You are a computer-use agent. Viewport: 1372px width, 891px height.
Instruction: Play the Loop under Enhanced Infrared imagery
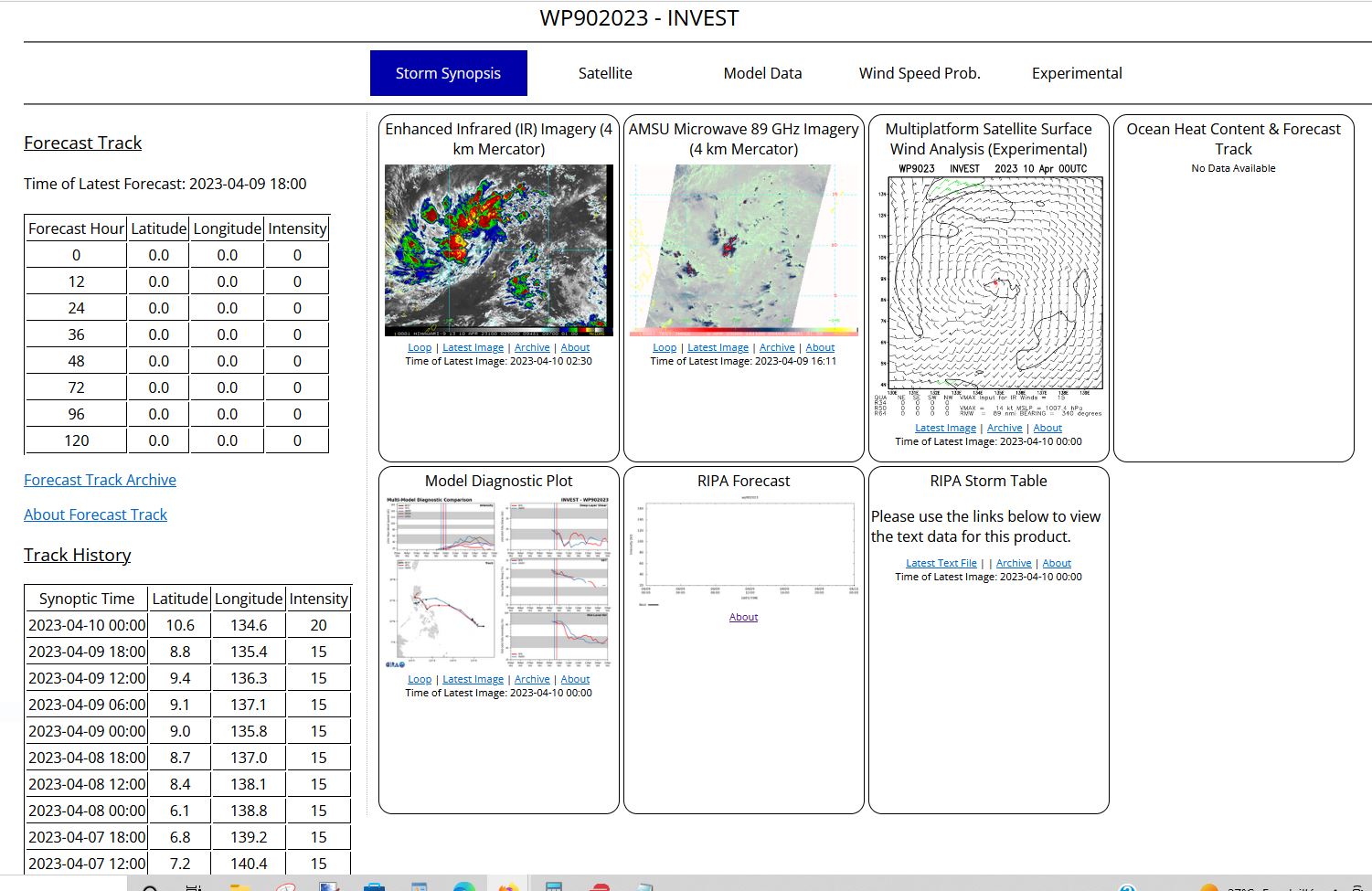click(x=420, y=347)
